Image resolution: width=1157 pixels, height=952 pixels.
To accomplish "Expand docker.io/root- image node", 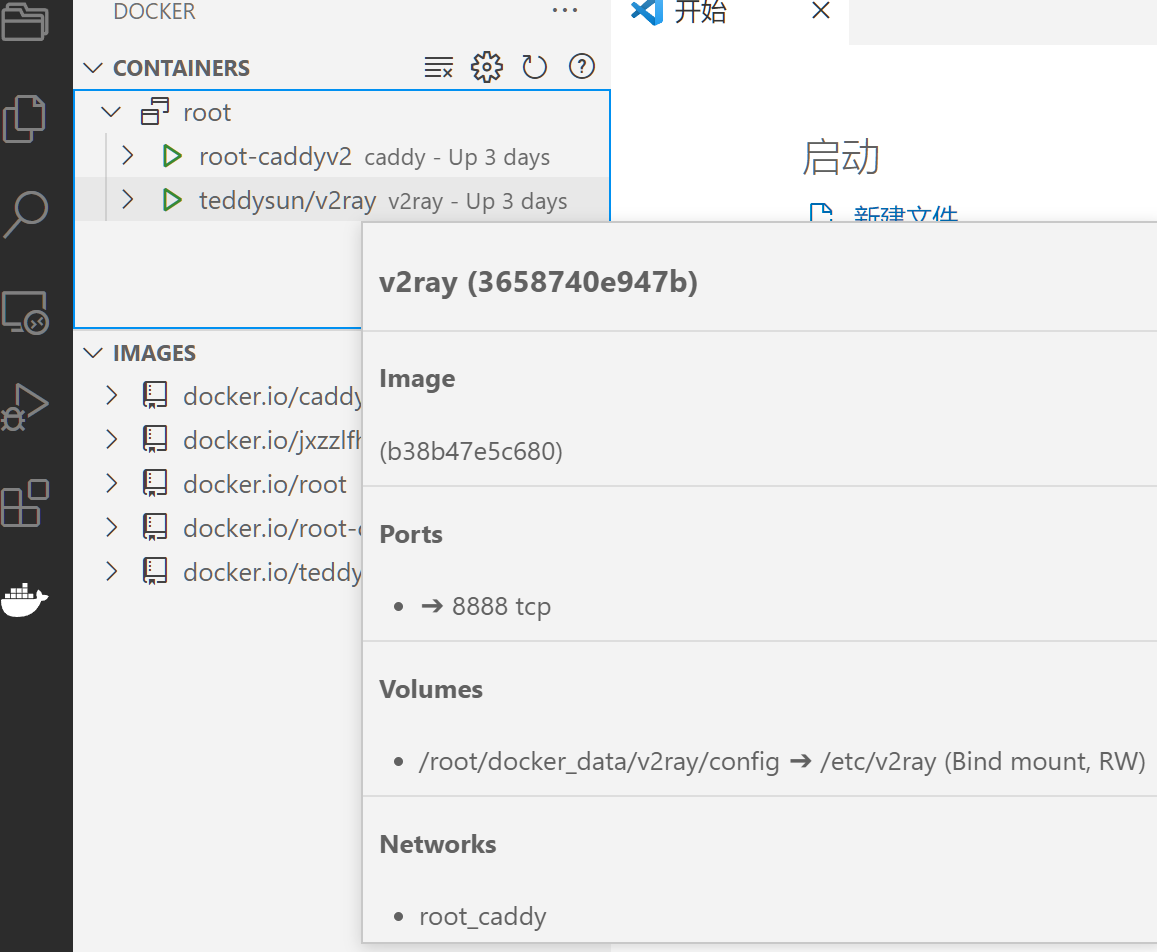I will tap(111, 527).
